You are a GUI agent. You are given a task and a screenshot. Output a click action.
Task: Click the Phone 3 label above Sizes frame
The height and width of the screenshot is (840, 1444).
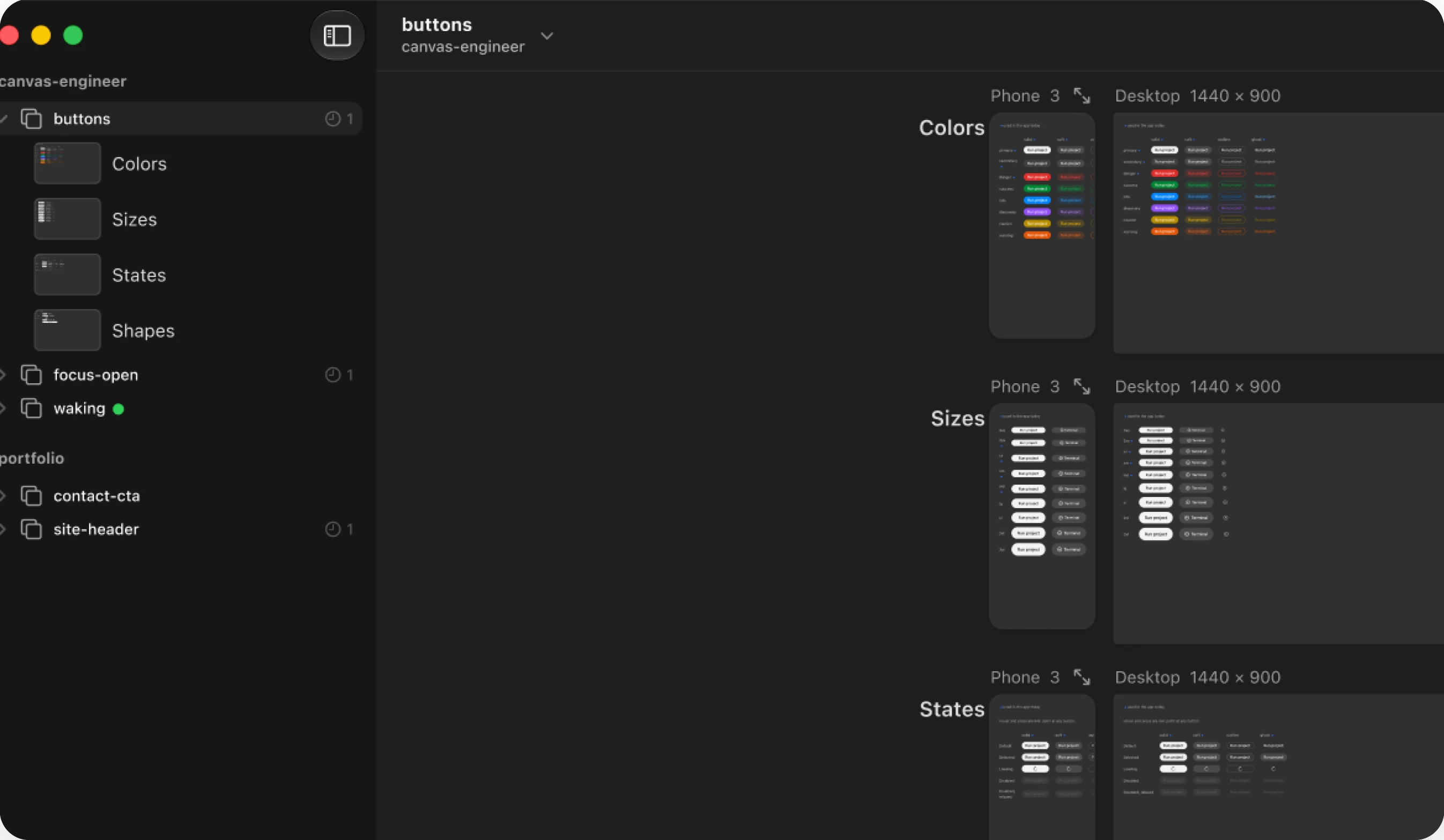pyautogui.click(x=1025, y=387)
